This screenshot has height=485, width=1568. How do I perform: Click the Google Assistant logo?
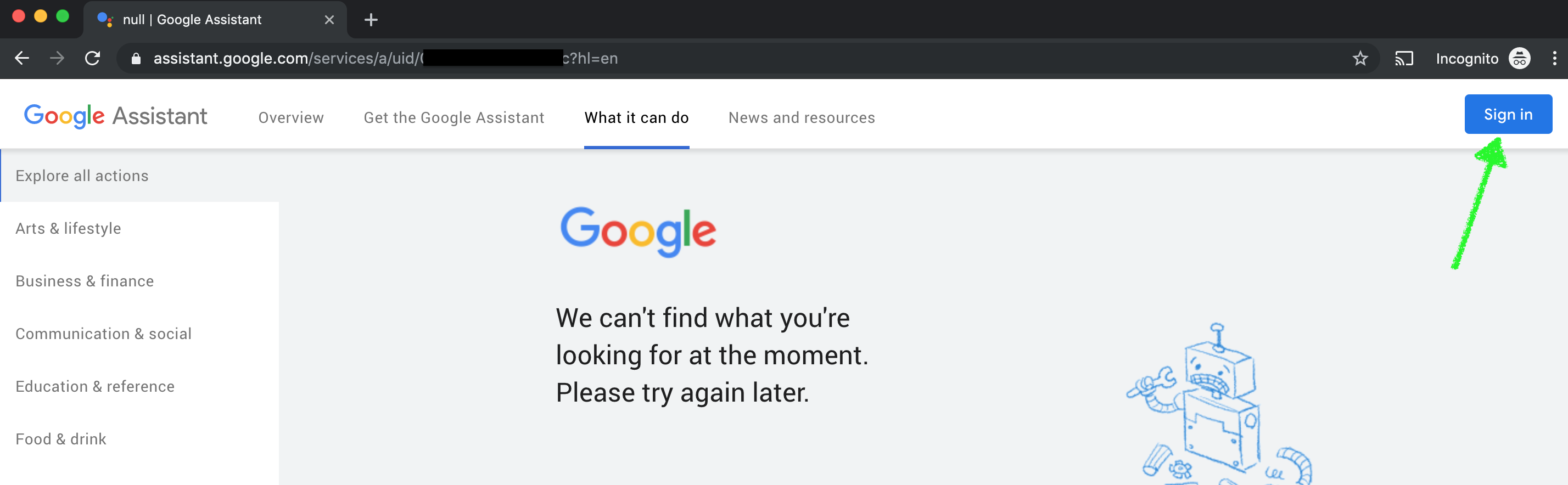coord(115,116)
